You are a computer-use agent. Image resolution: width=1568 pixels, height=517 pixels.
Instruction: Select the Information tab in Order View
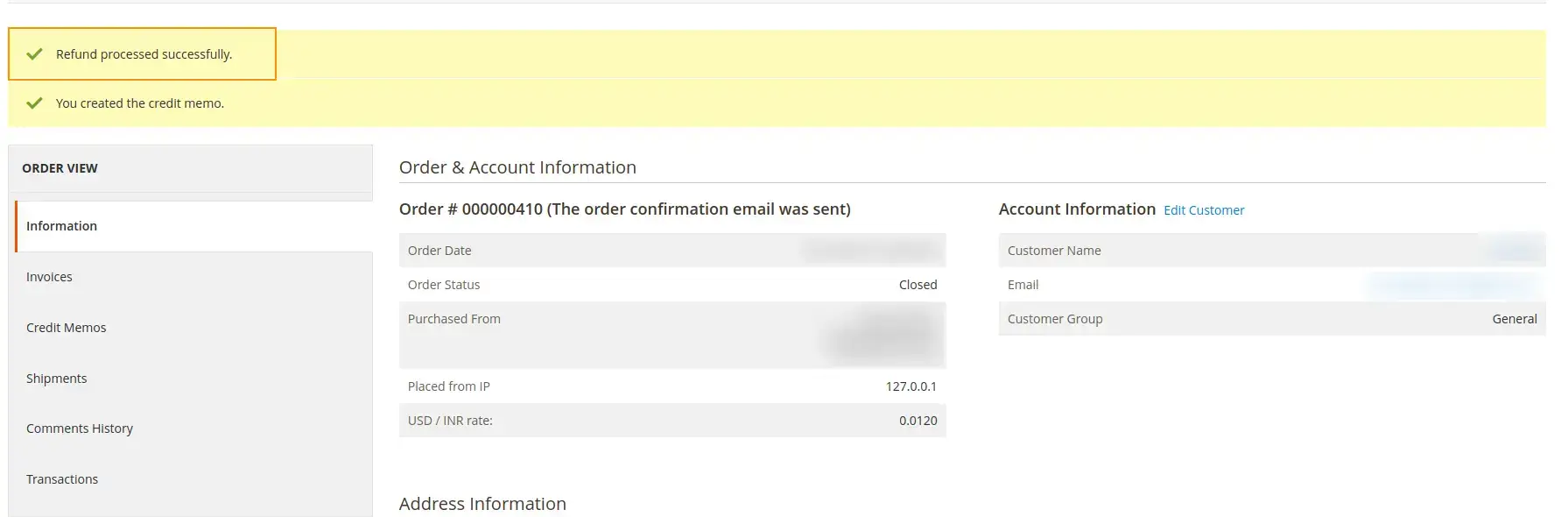(x=61, y=225)
